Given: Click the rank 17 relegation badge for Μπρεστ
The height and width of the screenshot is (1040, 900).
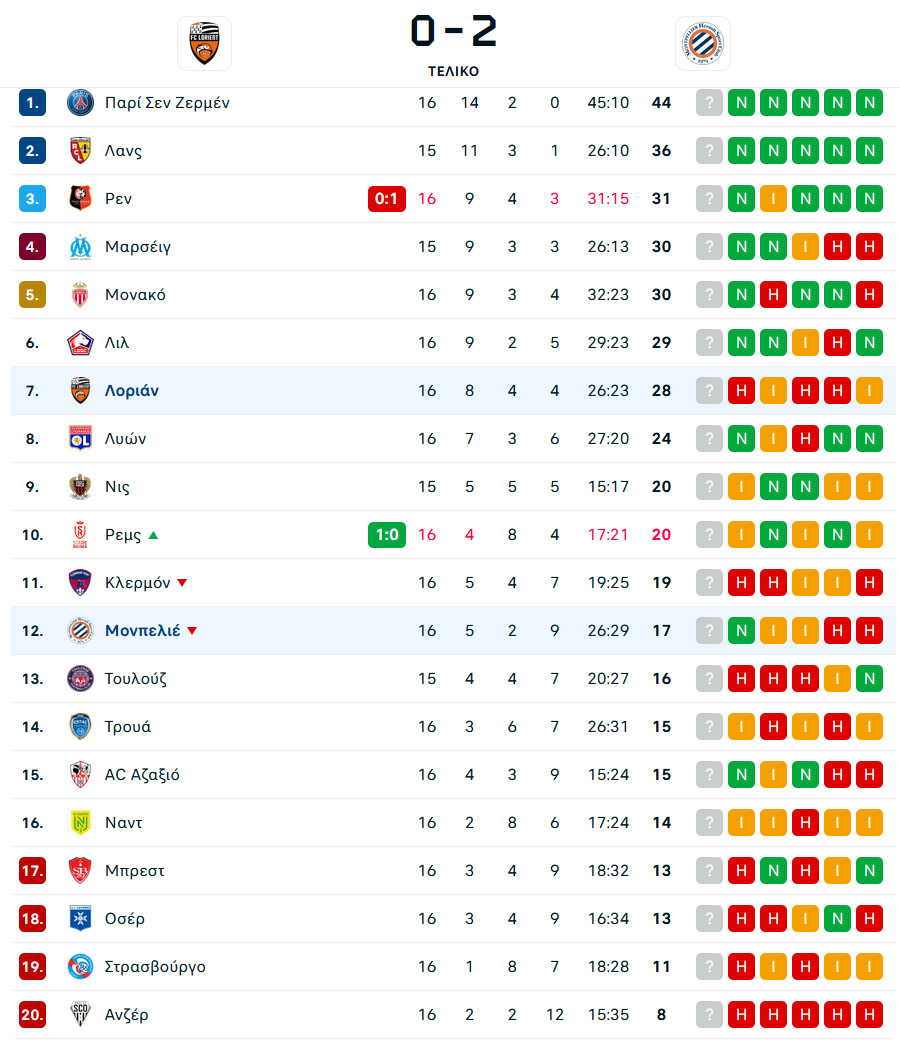Looking at the screenshot, I should 32,870.
